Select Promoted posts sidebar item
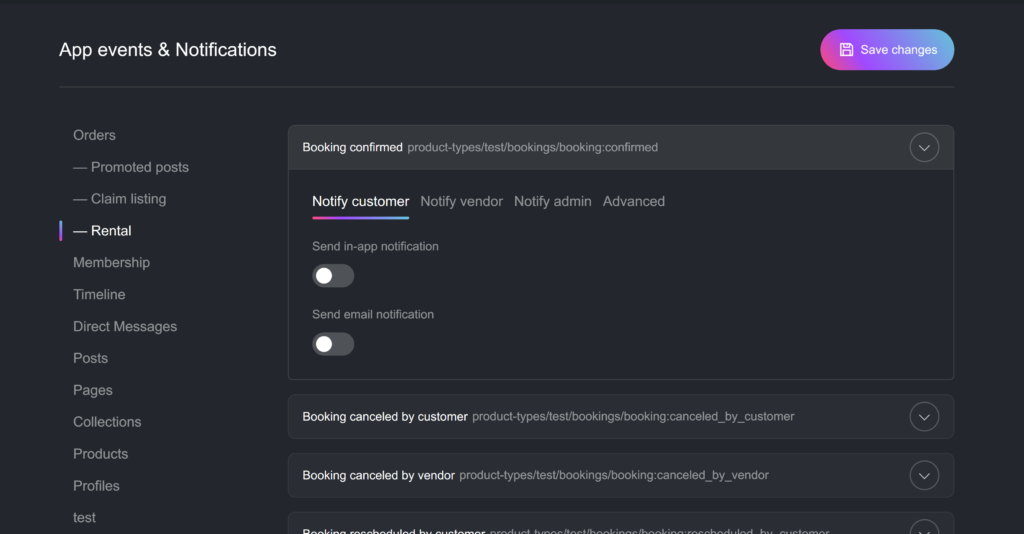 139,167
